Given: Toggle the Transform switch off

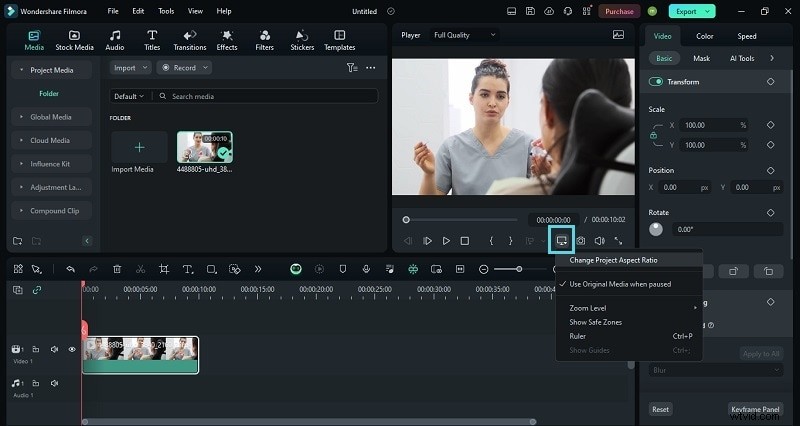Looking at the screenshot, I should (x=656, y=82).
